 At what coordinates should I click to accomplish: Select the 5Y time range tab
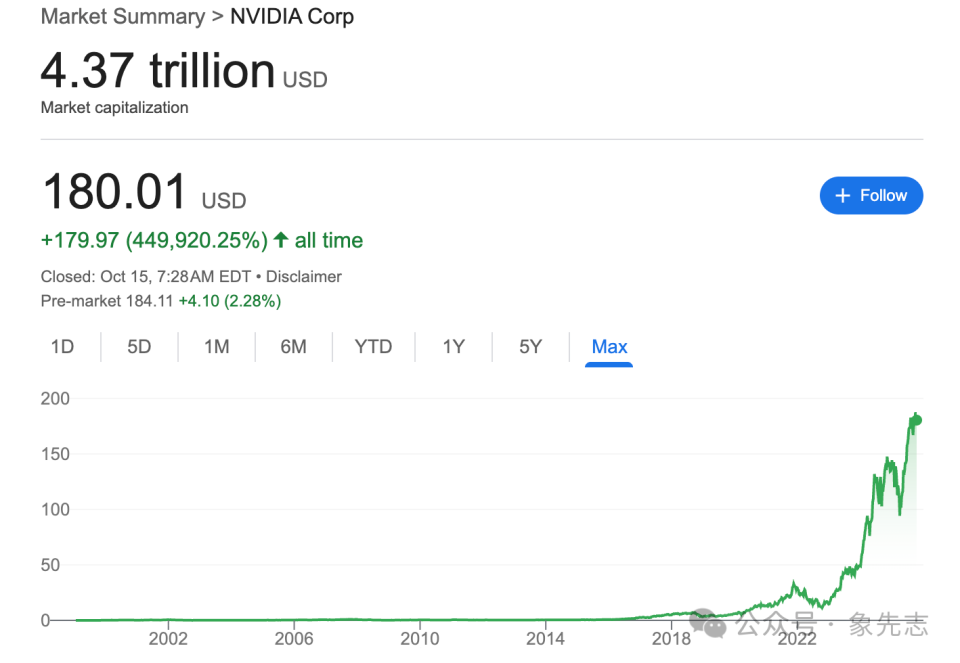point(530,347)
